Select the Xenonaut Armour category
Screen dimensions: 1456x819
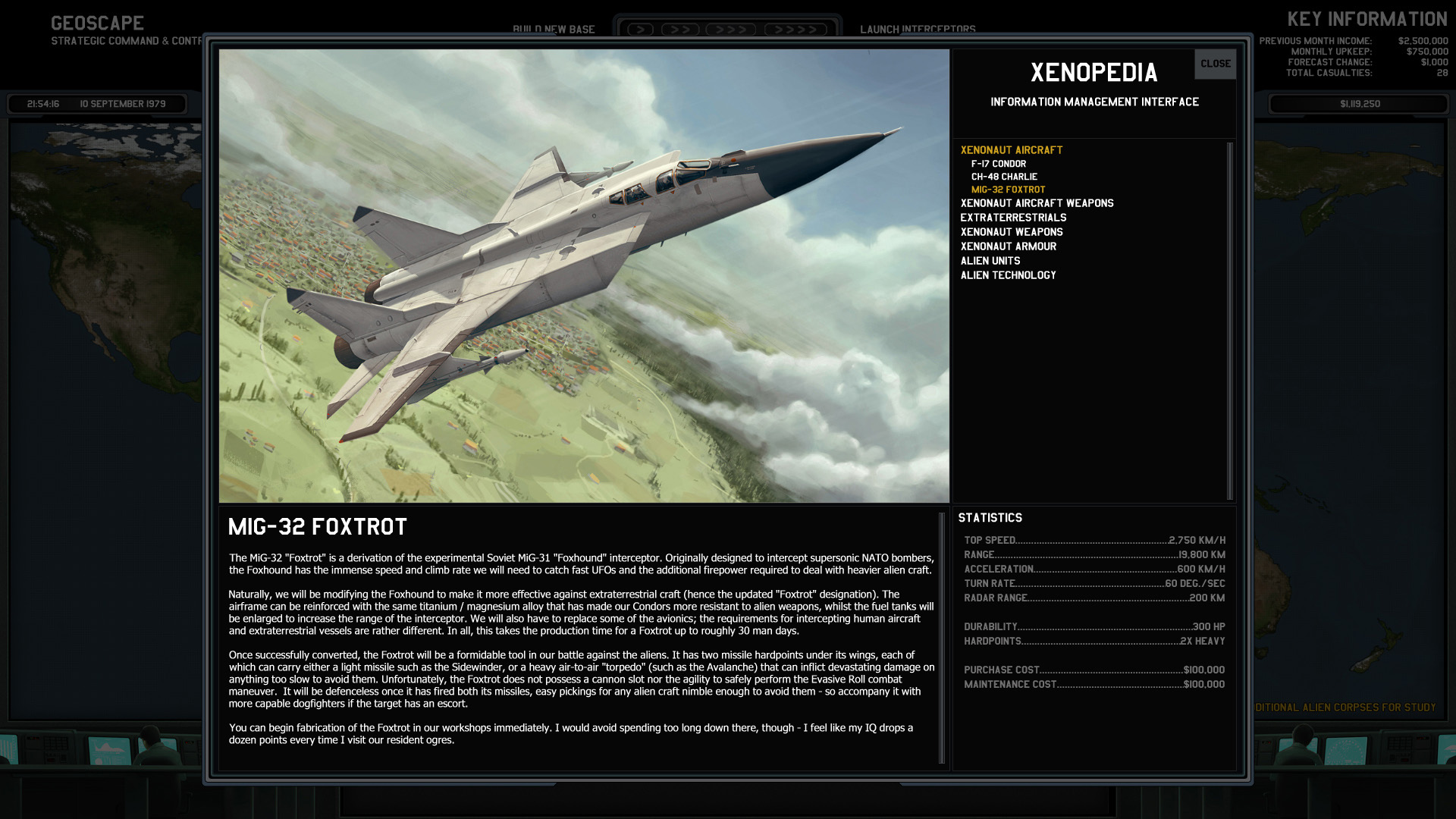pos(1009,246)
